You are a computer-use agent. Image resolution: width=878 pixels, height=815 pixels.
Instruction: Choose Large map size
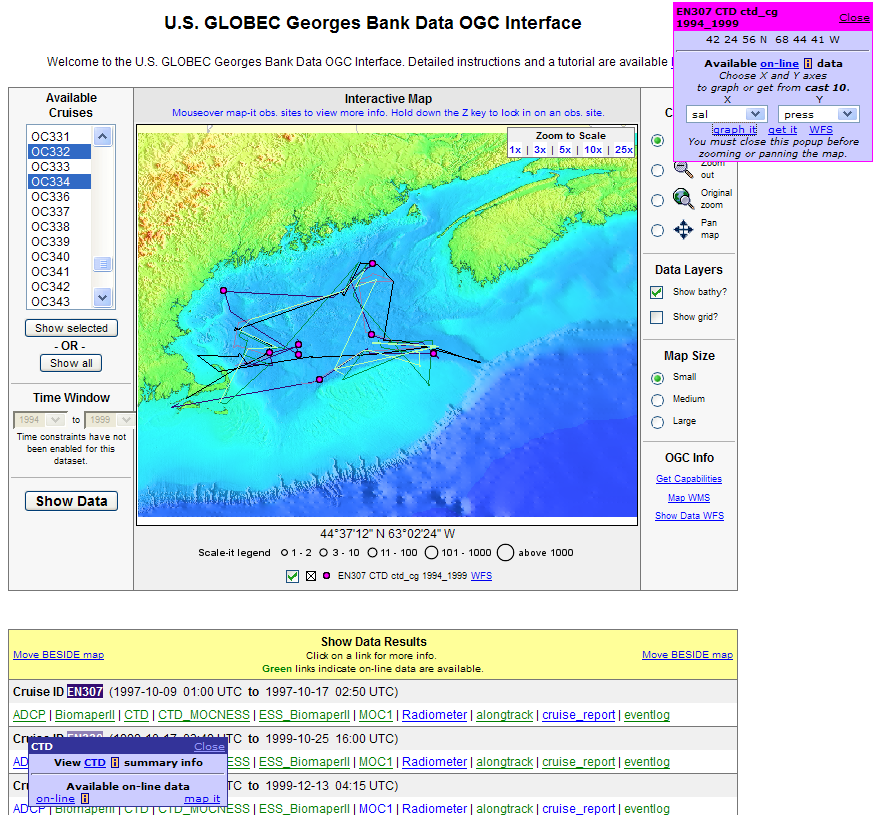click(x=657, y=422)
